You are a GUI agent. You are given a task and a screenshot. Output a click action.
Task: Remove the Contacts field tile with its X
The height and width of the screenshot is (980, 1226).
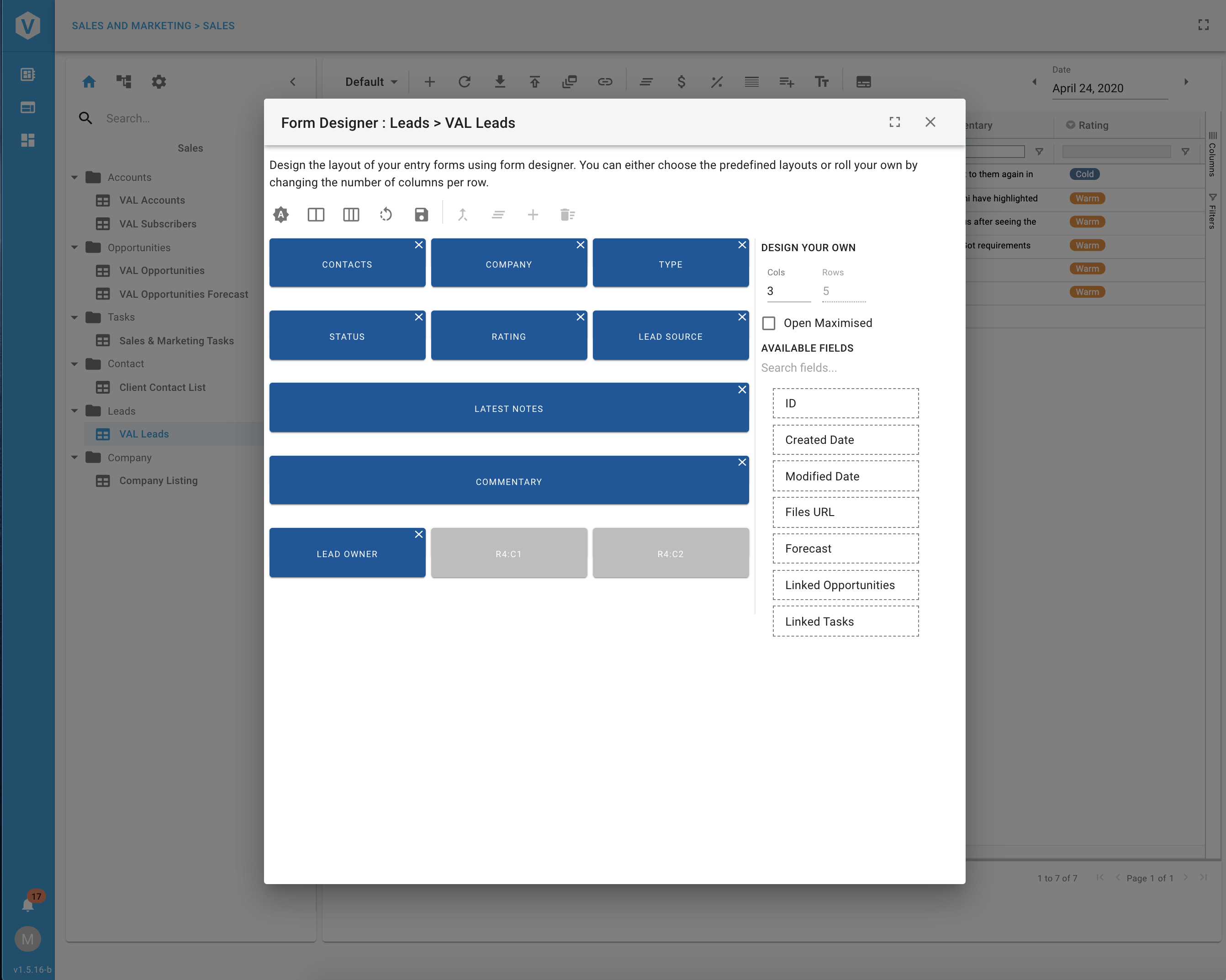coord(418,245)
